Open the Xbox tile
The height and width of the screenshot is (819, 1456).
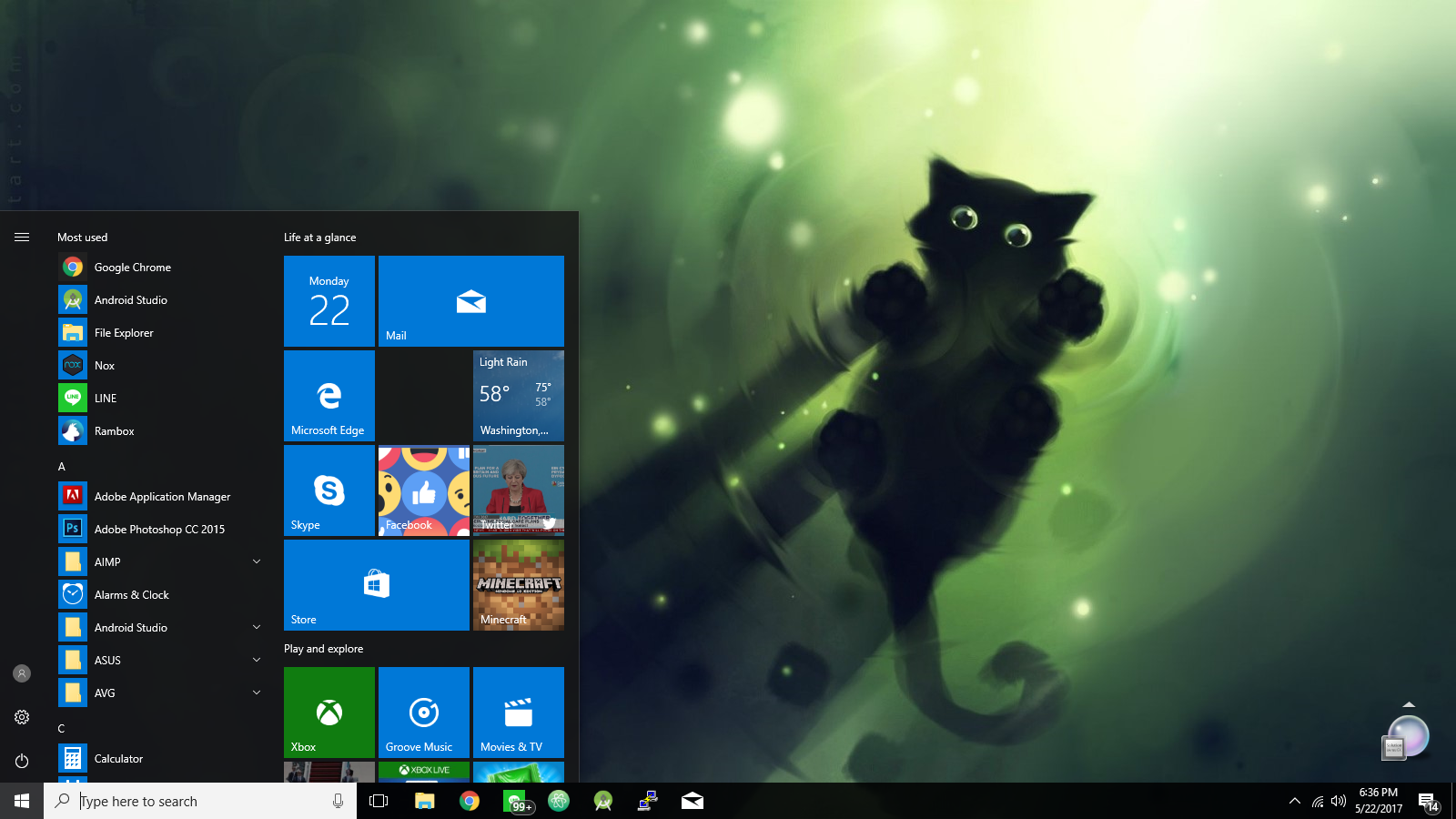click(x=329, y=713)
